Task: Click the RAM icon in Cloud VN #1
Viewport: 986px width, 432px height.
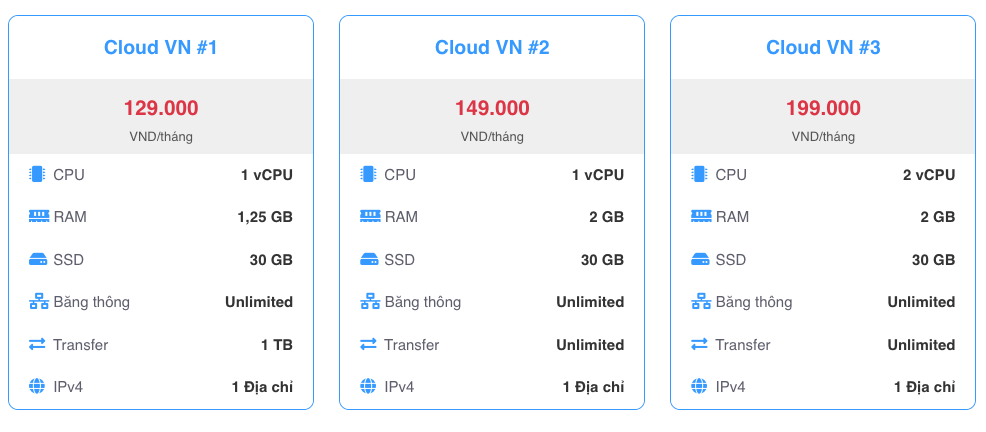Action: pos(38,216)
